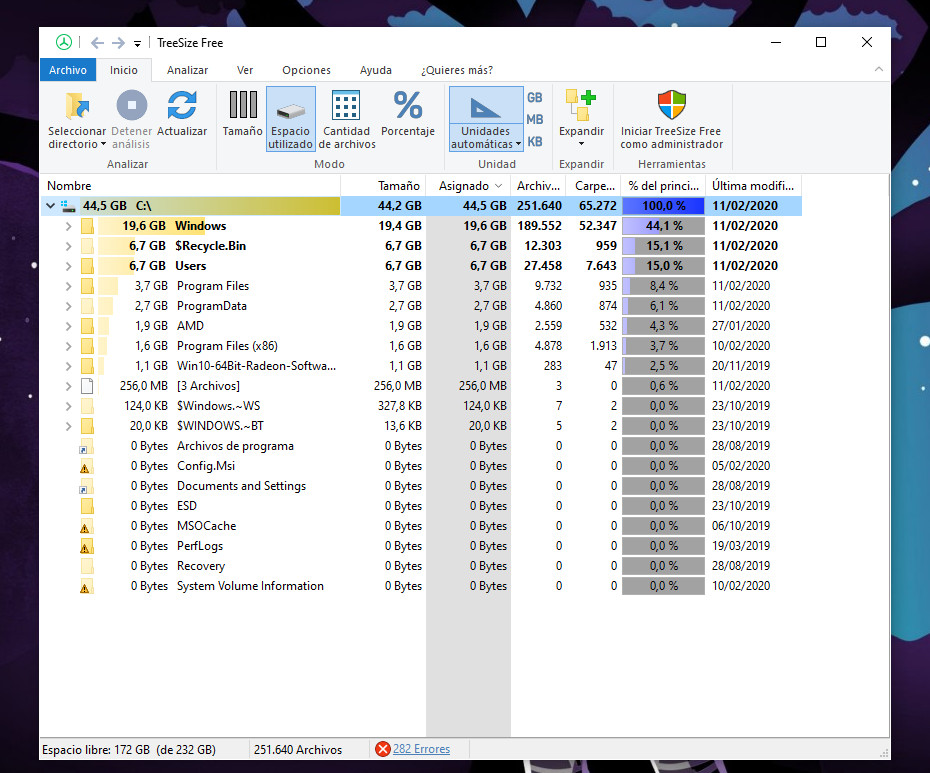Switch to Cantidad de archivos mode
This screenshot has width=930, height=773.
coord(346,119)
